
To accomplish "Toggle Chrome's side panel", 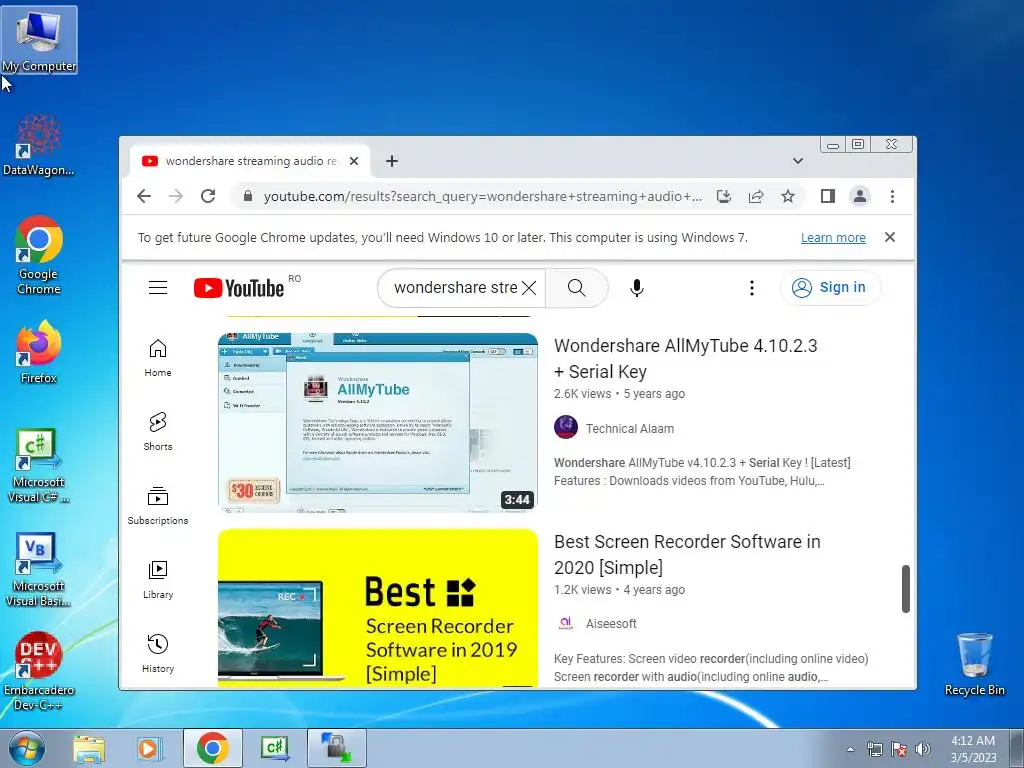I will click(827, 196).
